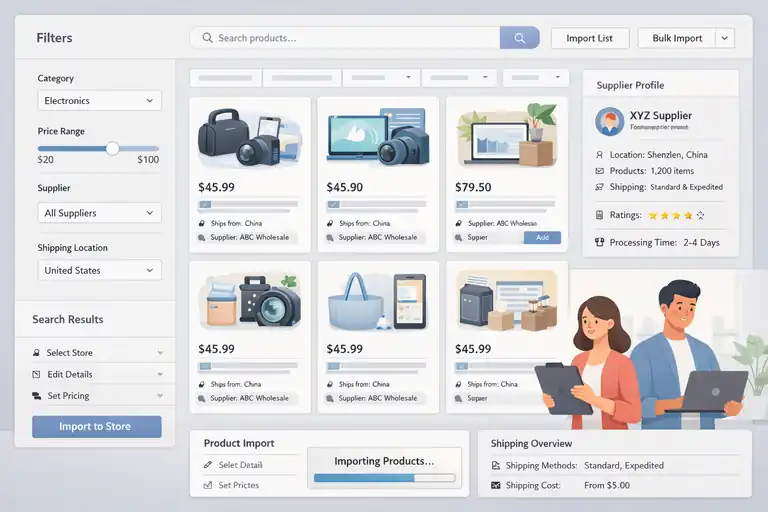The width and height of the screenshot is (768, 512).
Task: Click the Supplier icon on the camera bag card
Action: point(202,238)
